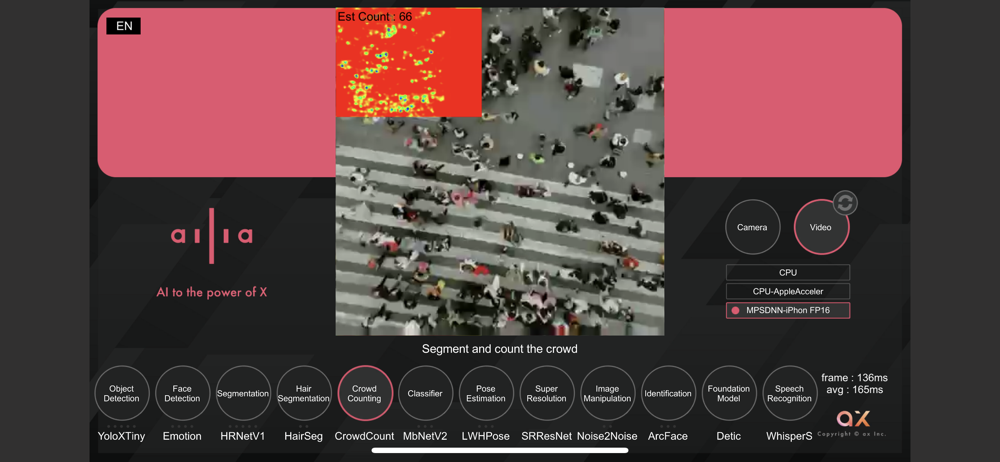The height and width of the screenshot is (462, 1000).
Task: Switch to Hair Segmentation mode
Action: point(304,393)
